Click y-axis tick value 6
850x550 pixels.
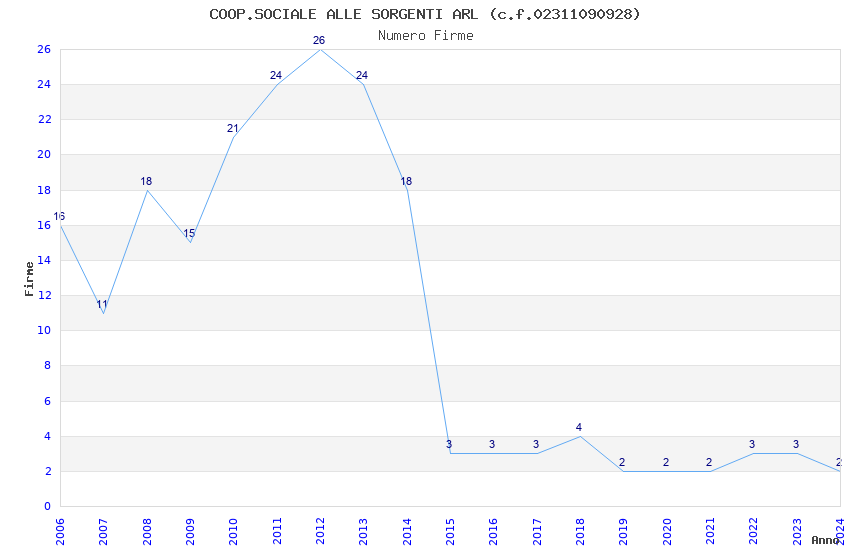pos(47,401)
